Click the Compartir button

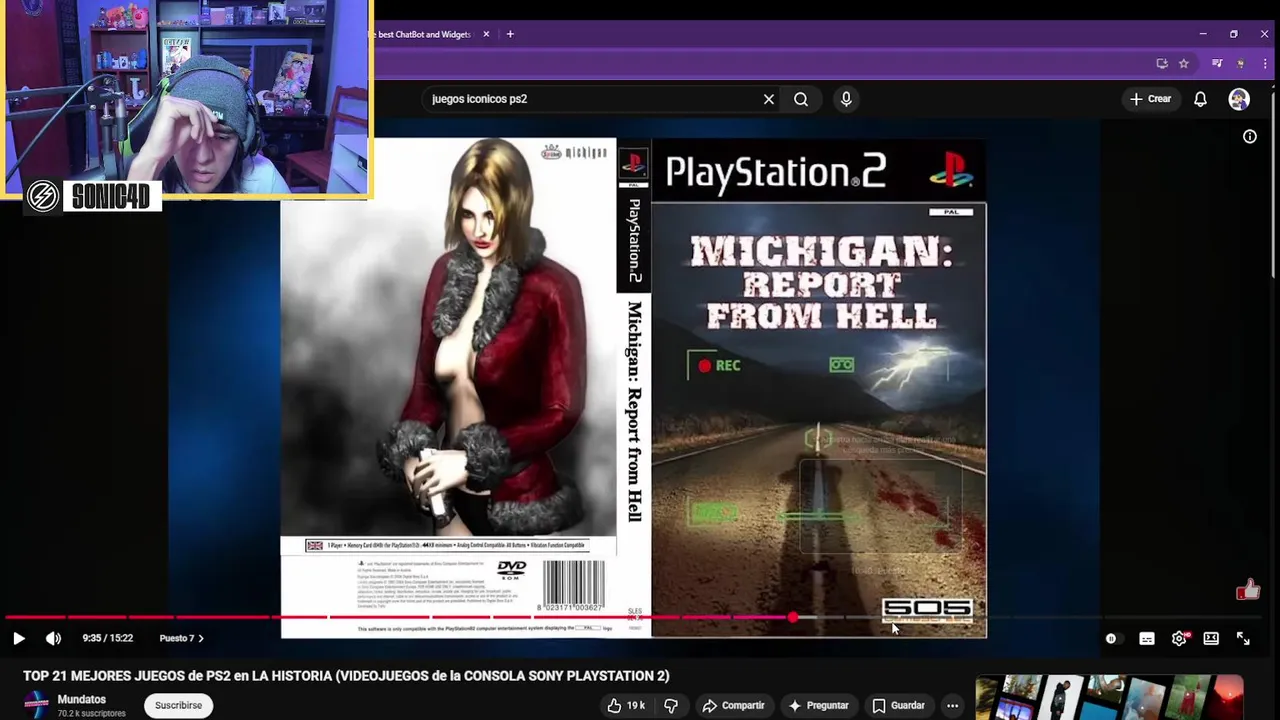tap(733, 705)
